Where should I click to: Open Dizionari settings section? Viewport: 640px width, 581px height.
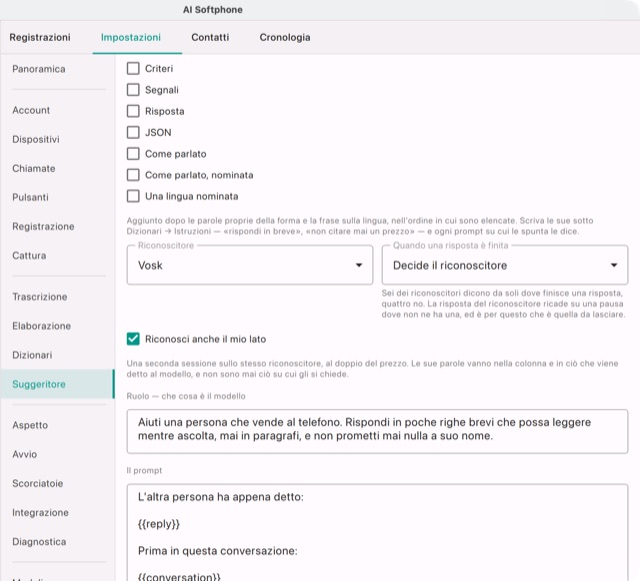pos(32,355)
